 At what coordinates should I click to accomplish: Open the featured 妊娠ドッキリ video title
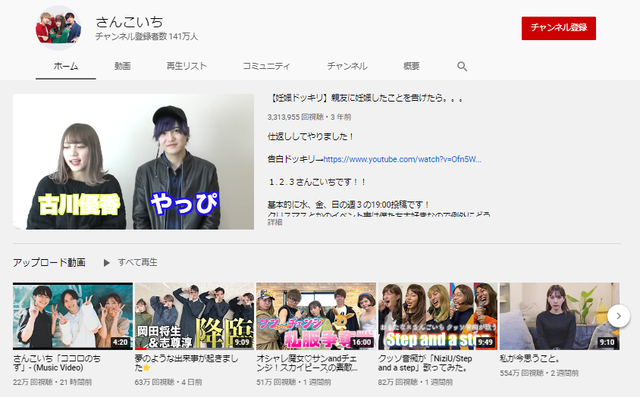[366, 98]
